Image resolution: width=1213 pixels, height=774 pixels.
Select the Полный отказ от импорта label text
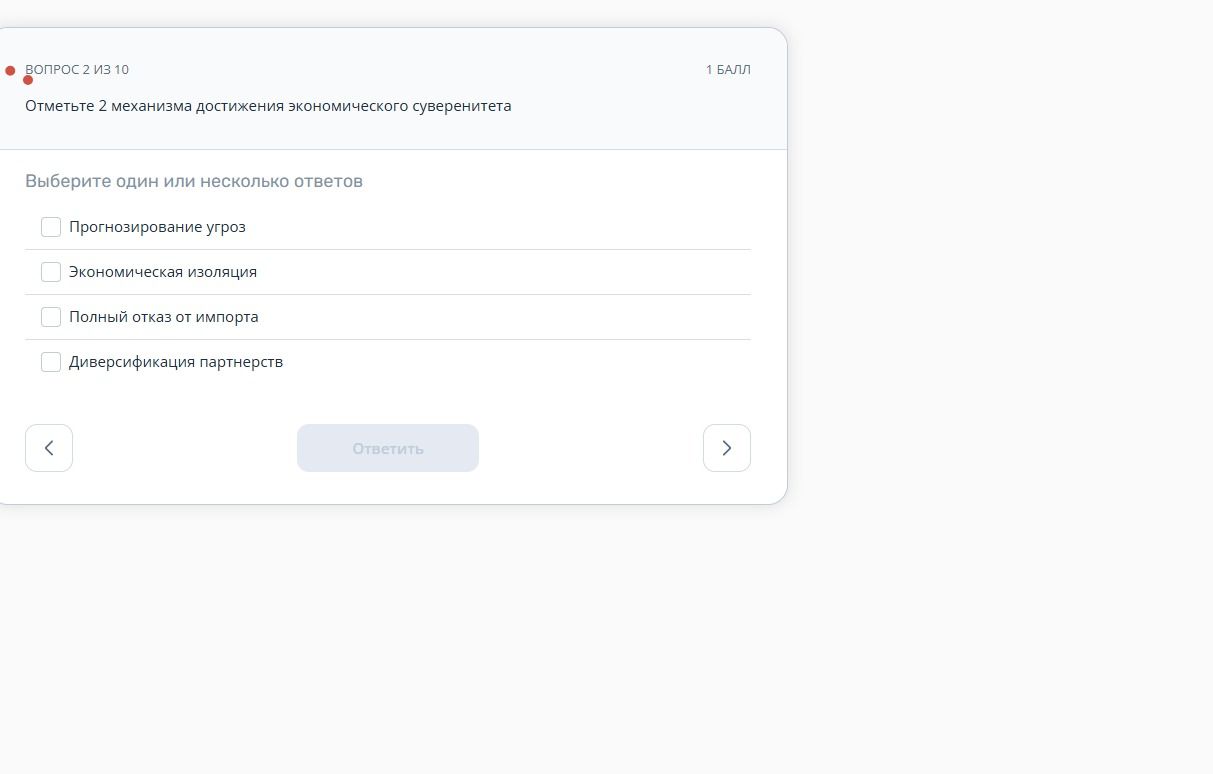click(164, 317)
